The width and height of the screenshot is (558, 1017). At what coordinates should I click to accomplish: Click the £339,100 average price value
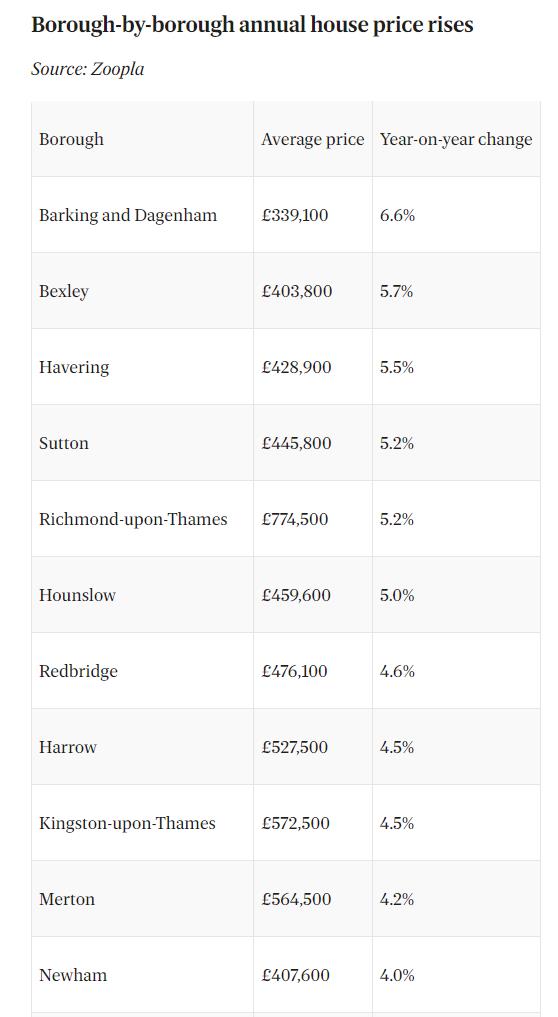pyautogui.click(x=295, y=215)
